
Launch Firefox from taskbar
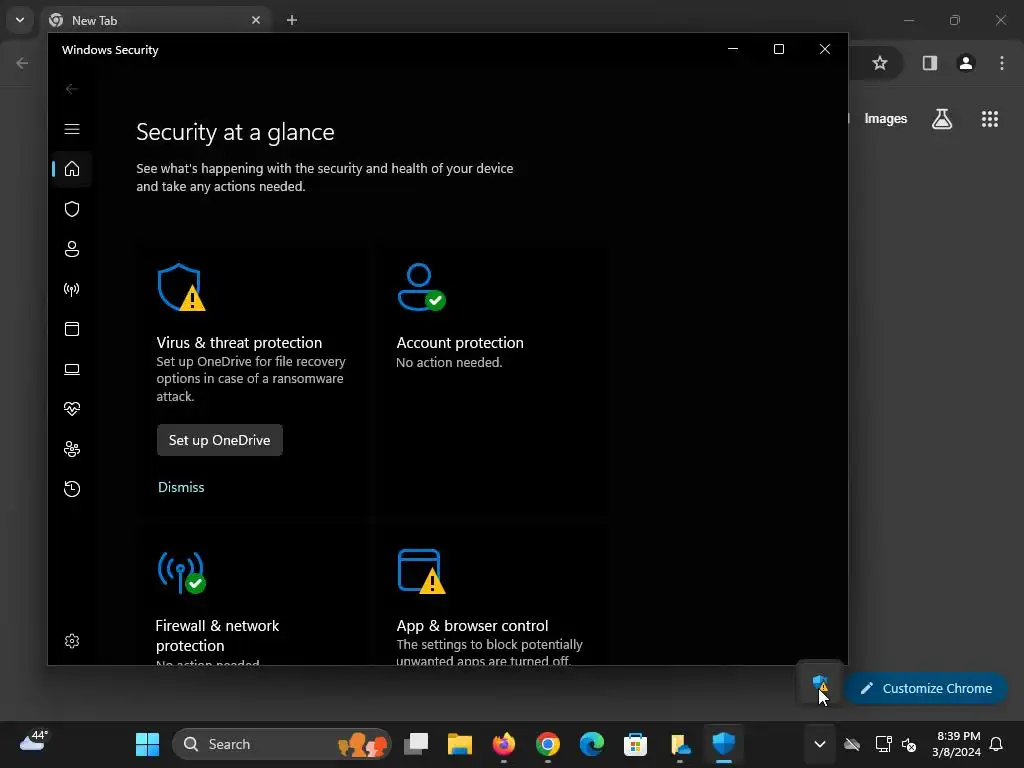(x=504, y=744)
